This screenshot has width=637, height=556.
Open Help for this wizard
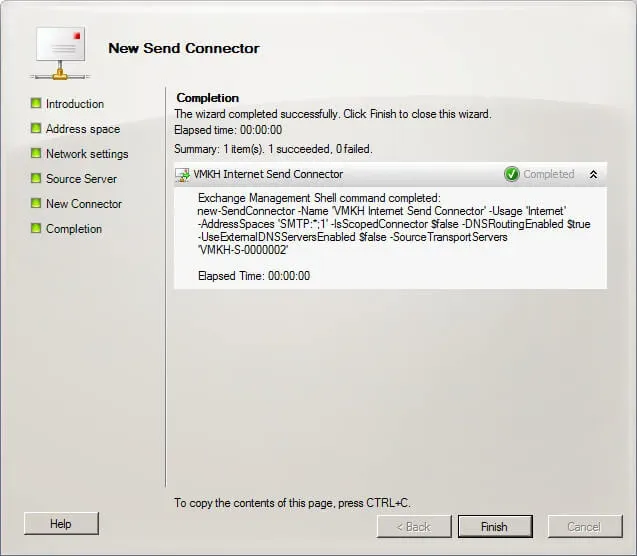tap(61, 524)
